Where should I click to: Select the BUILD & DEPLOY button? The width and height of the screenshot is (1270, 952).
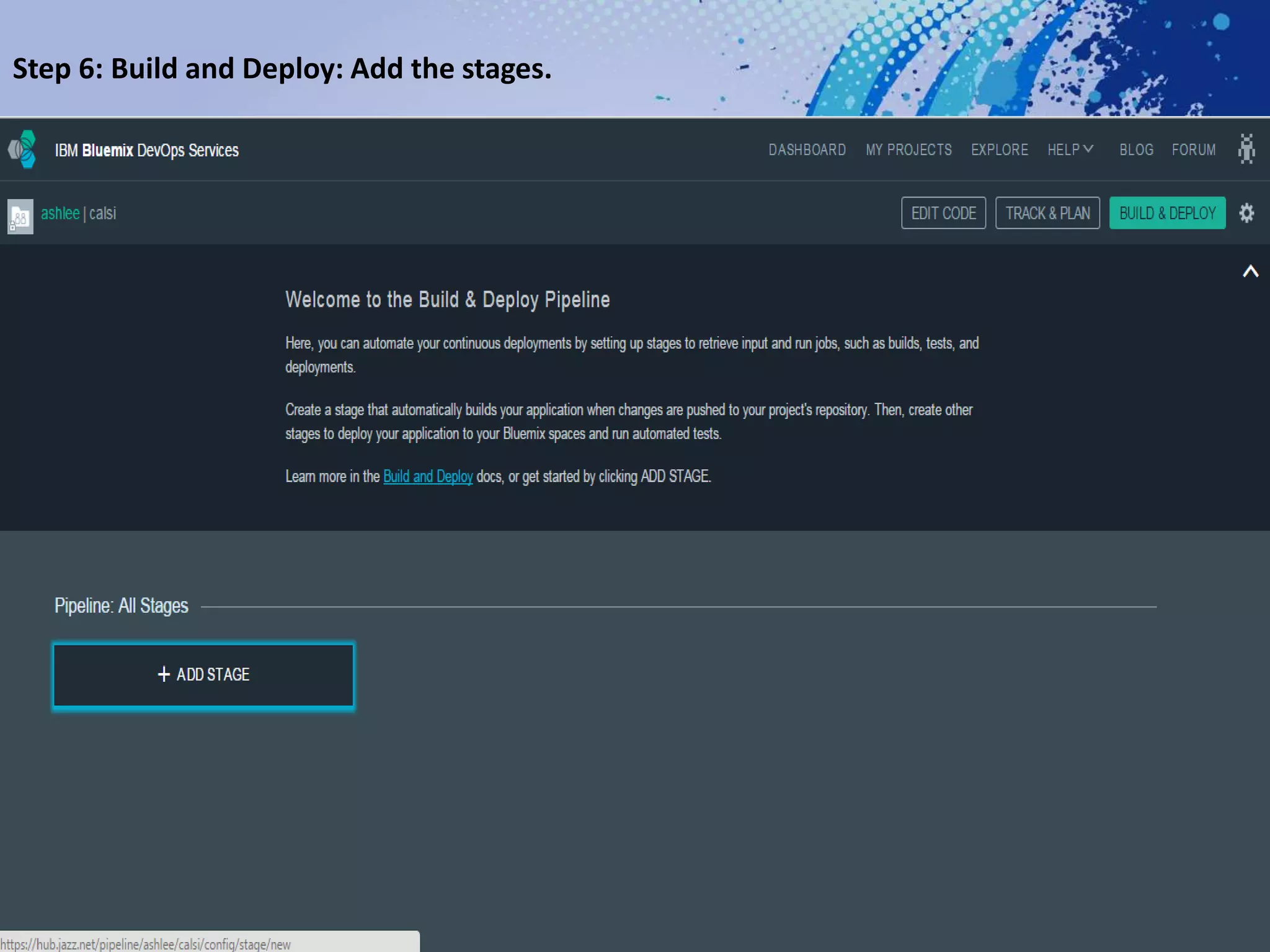point(1167,213)
